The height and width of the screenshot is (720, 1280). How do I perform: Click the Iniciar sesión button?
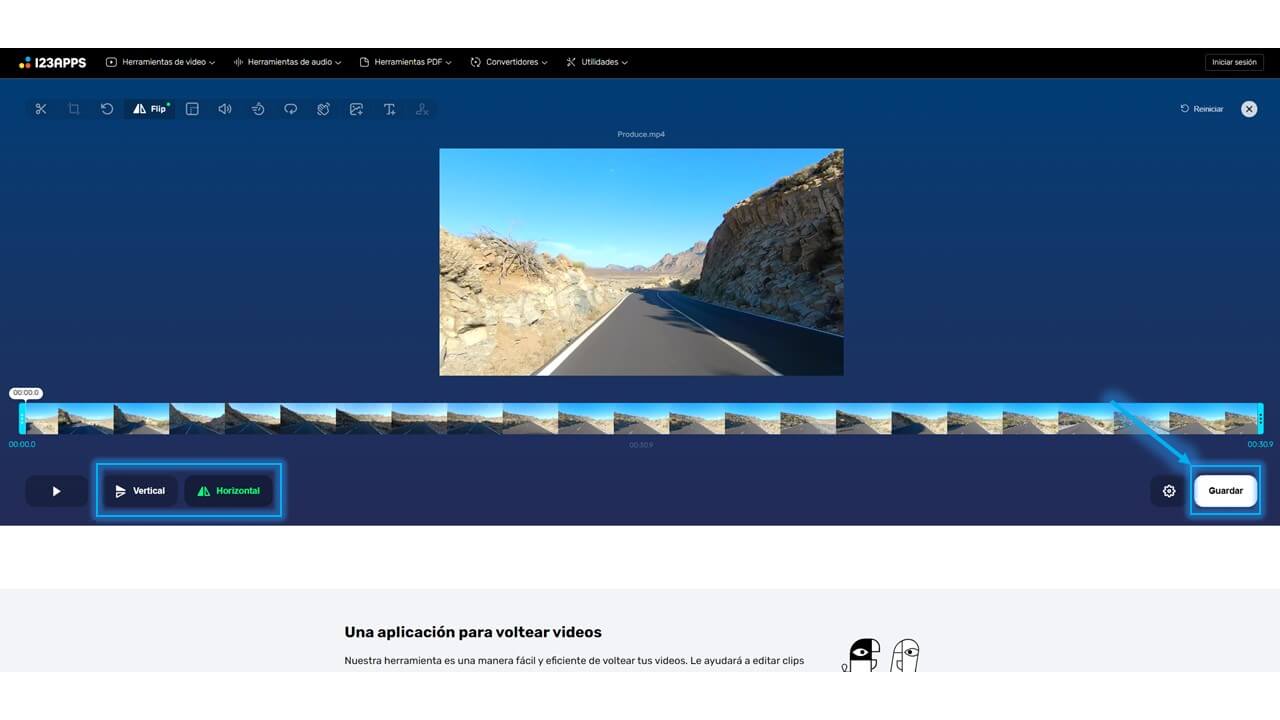1234,62
